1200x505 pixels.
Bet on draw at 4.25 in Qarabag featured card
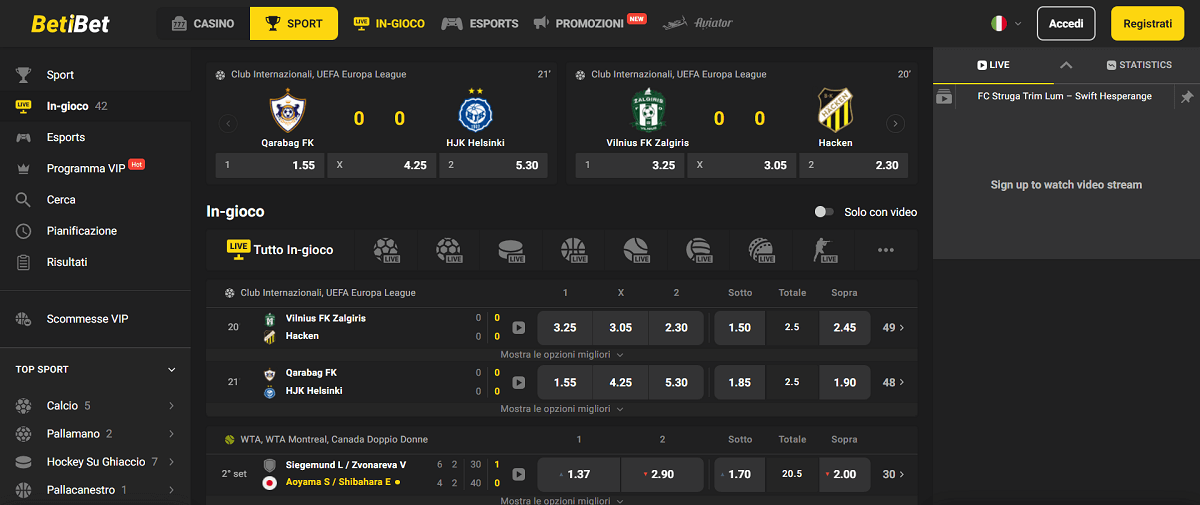(381, 165)
